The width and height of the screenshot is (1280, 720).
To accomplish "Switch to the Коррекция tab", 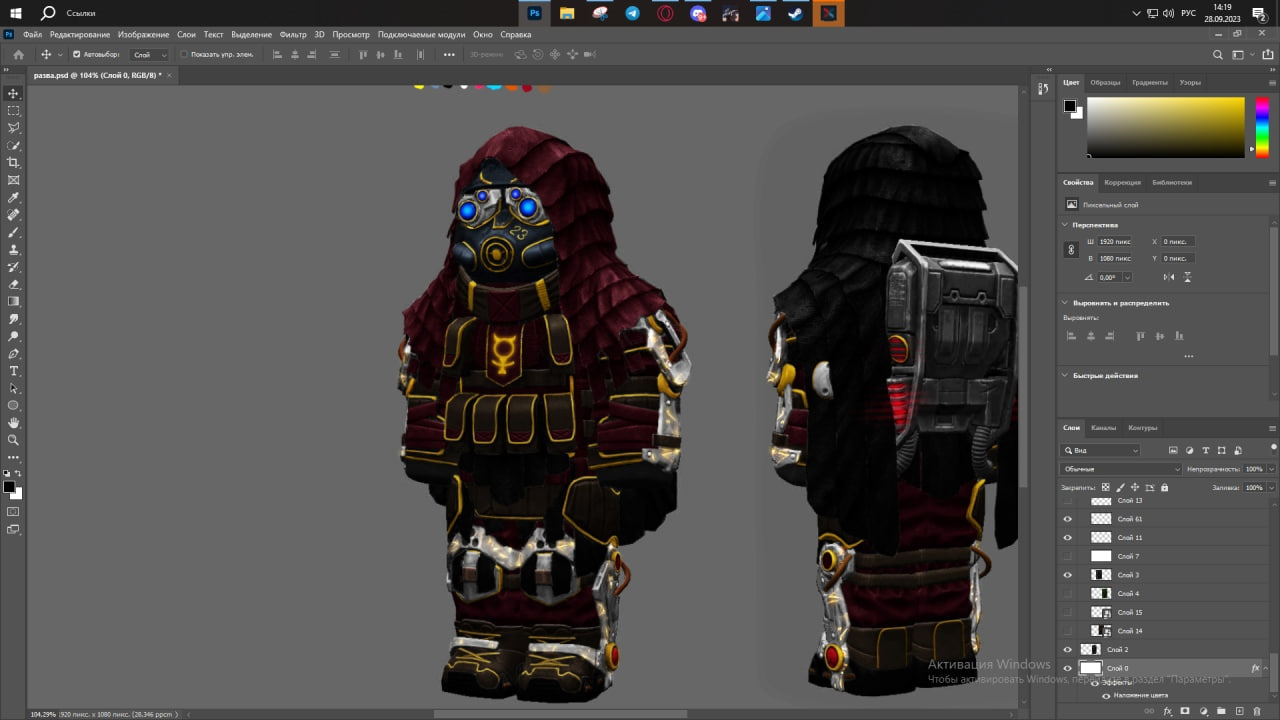I will pyautogui.click(x=1122, y=183).
